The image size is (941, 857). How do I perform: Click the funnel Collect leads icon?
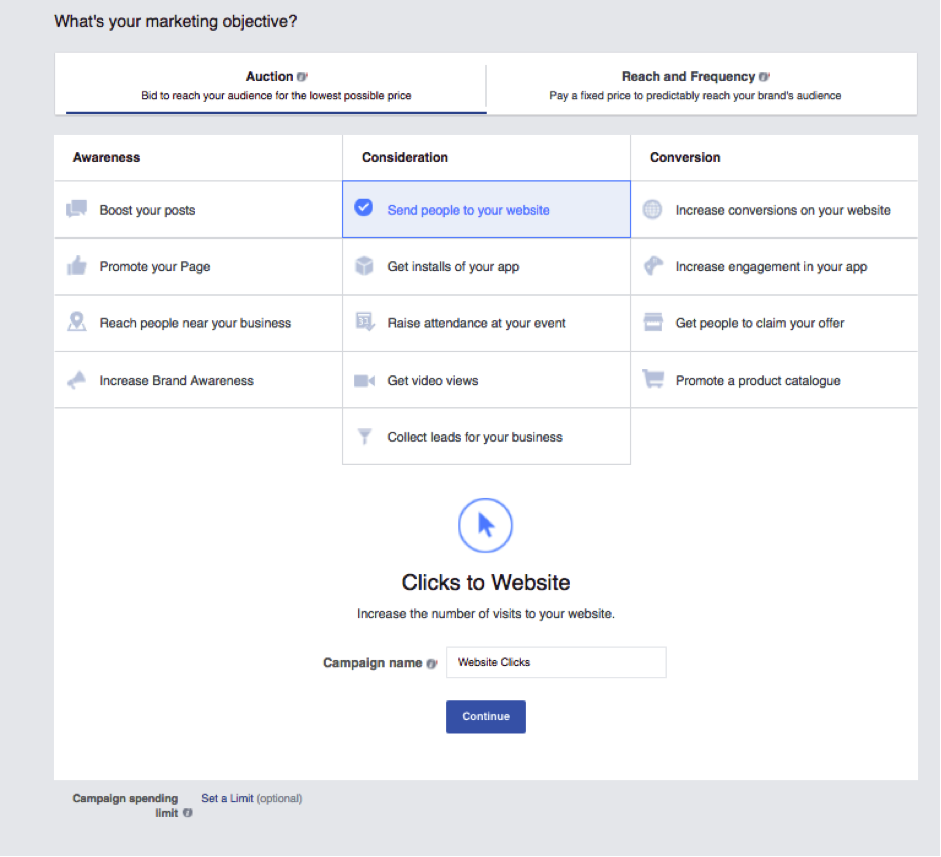point(364,437)
